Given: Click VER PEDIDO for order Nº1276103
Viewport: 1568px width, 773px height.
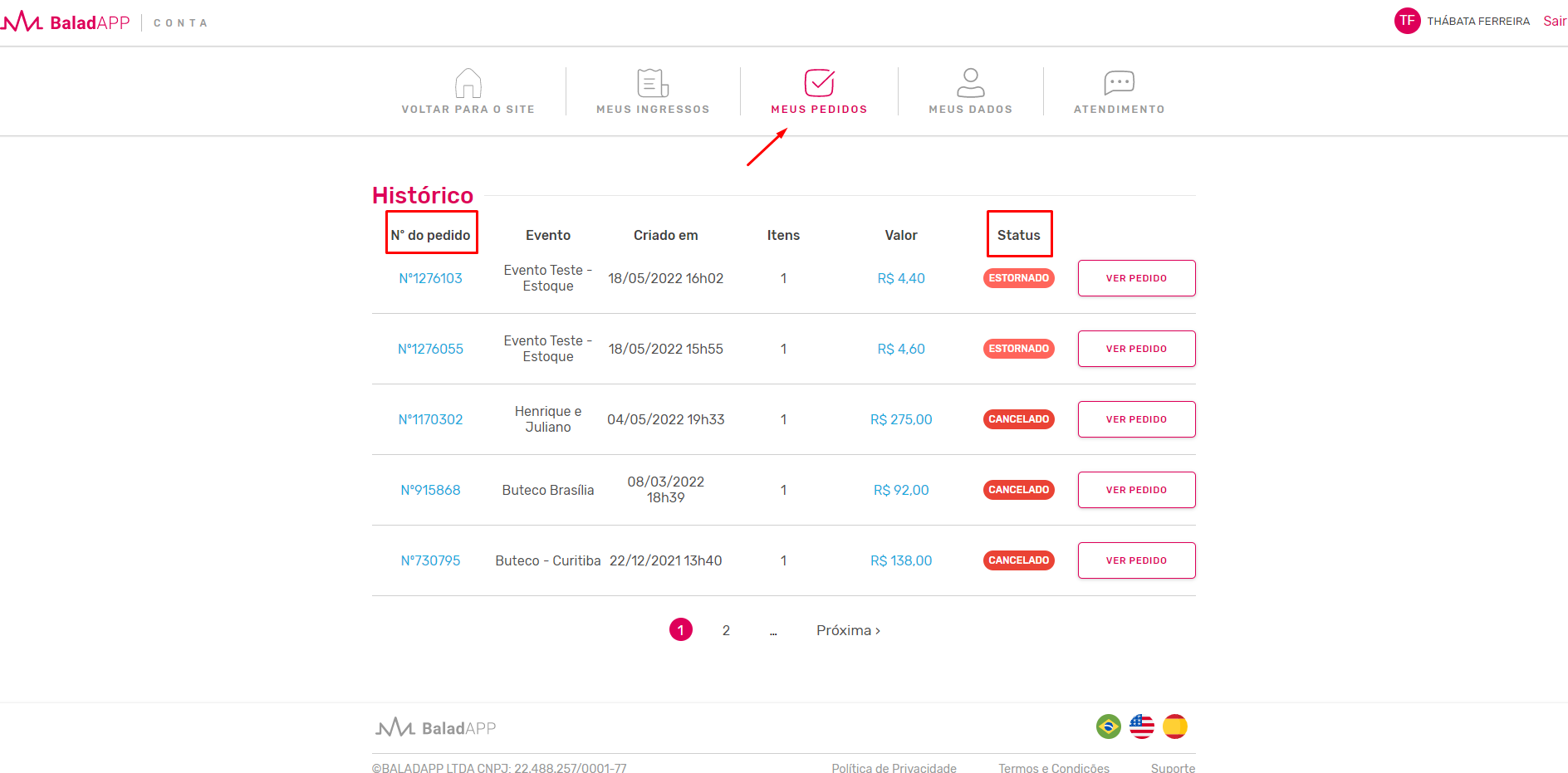Looking at the screenshot, I should [x=1136, y=278].
